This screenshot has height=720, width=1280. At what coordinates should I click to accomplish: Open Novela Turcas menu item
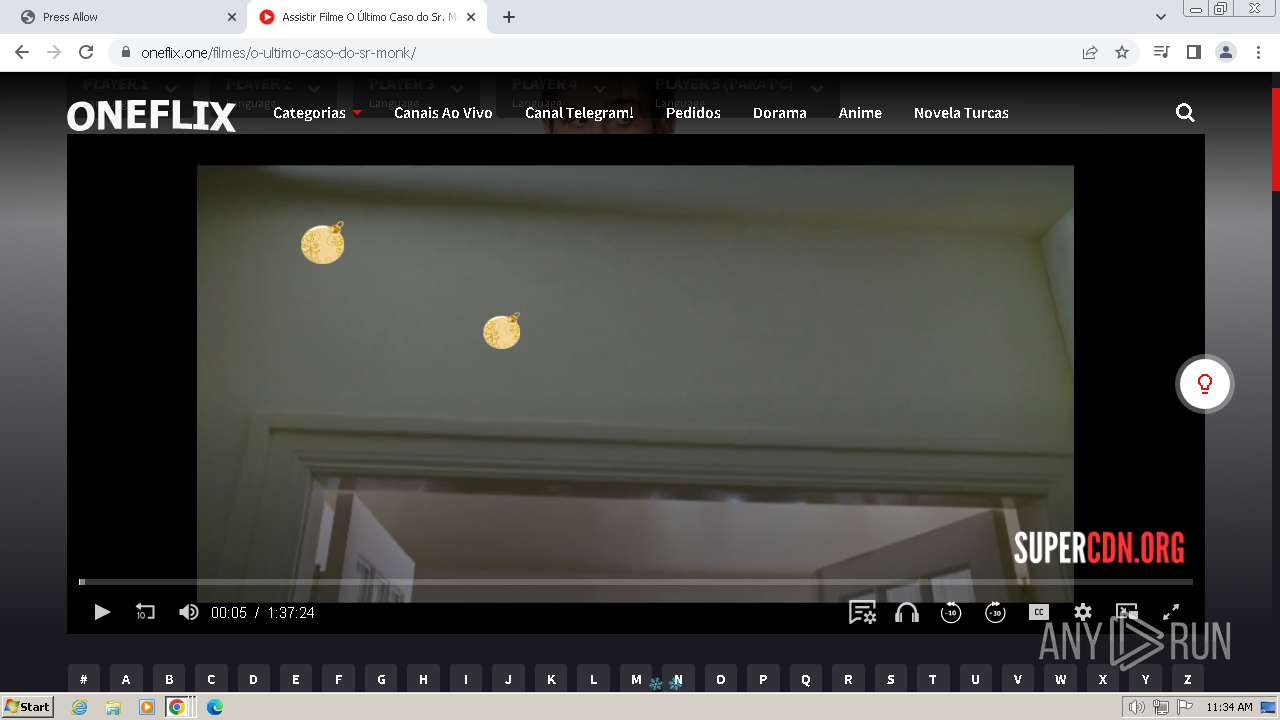[x=961, y=113]
